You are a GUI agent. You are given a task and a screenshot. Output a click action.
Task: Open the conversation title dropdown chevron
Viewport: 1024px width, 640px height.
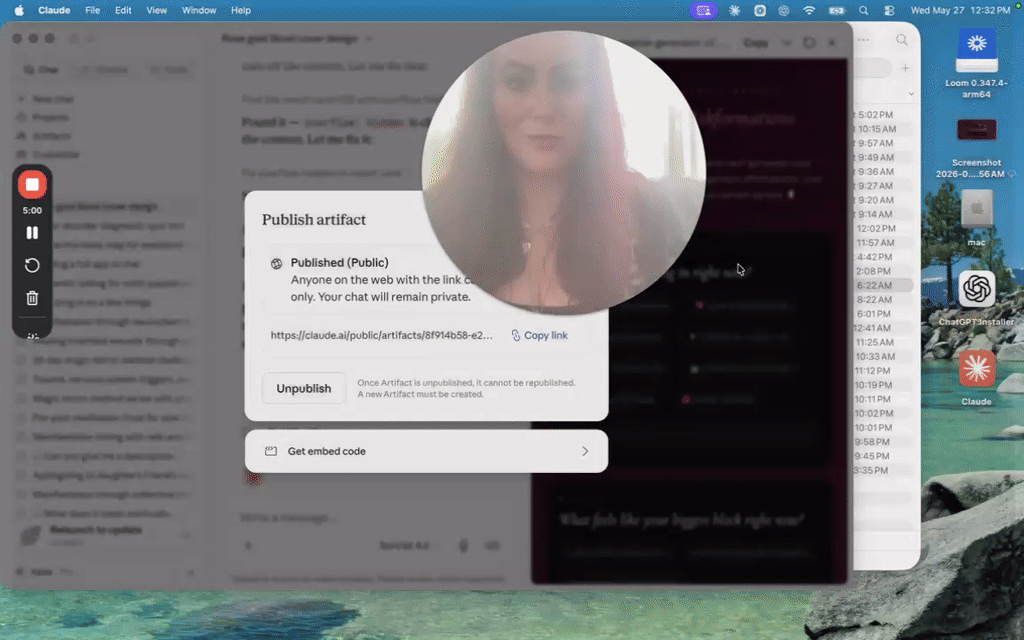point(368,39)
